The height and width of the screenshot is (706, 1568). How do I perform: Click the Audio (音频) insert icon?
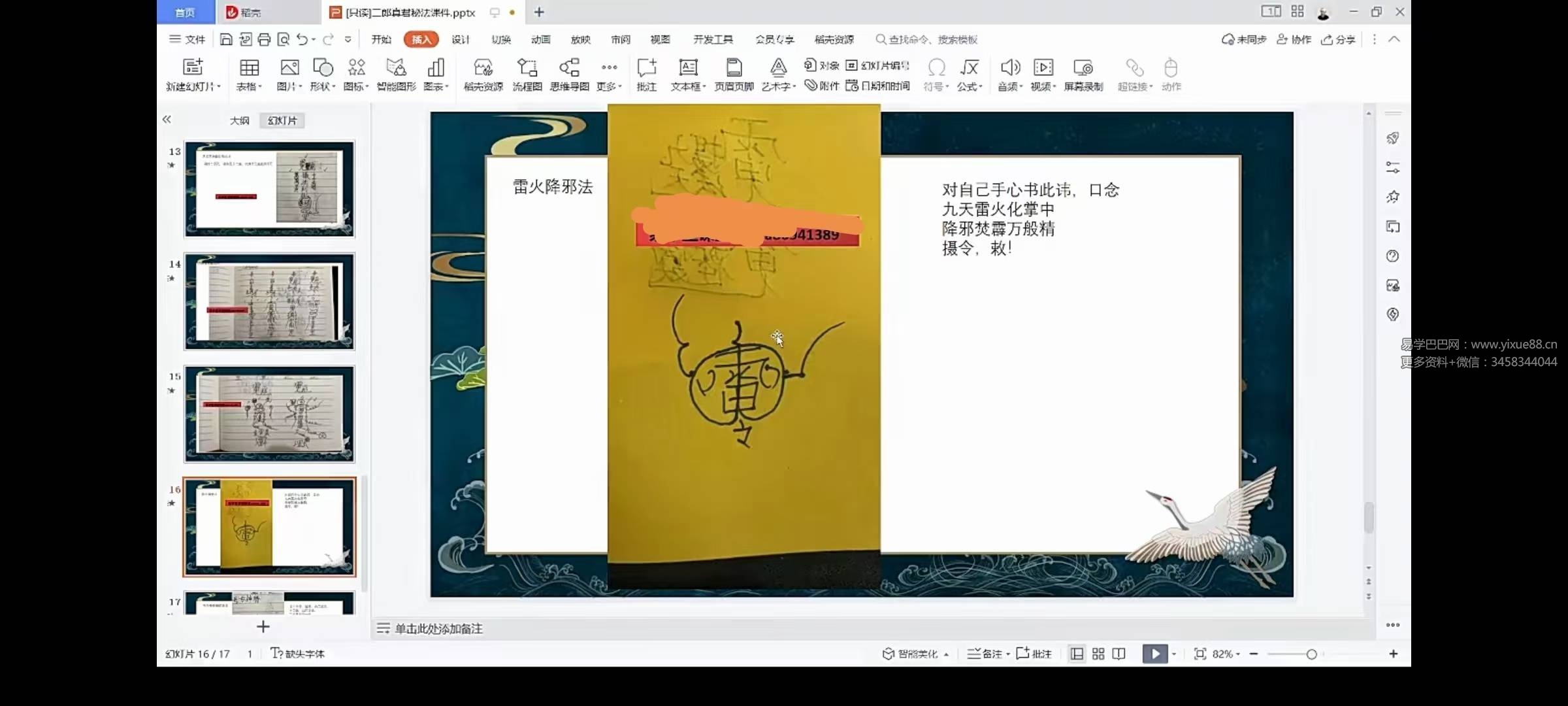[1009, 69]
